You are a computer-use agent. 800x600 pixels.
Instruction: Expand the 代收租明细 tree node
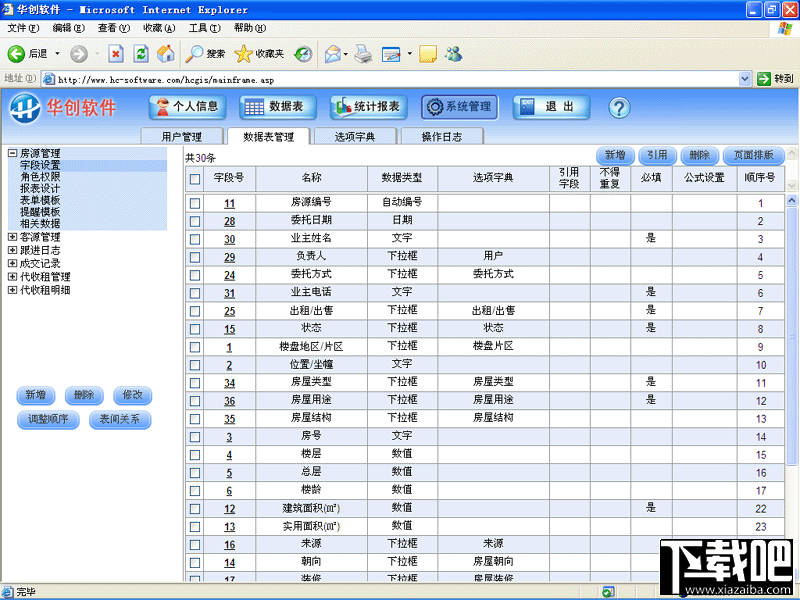tap(12, 290)
